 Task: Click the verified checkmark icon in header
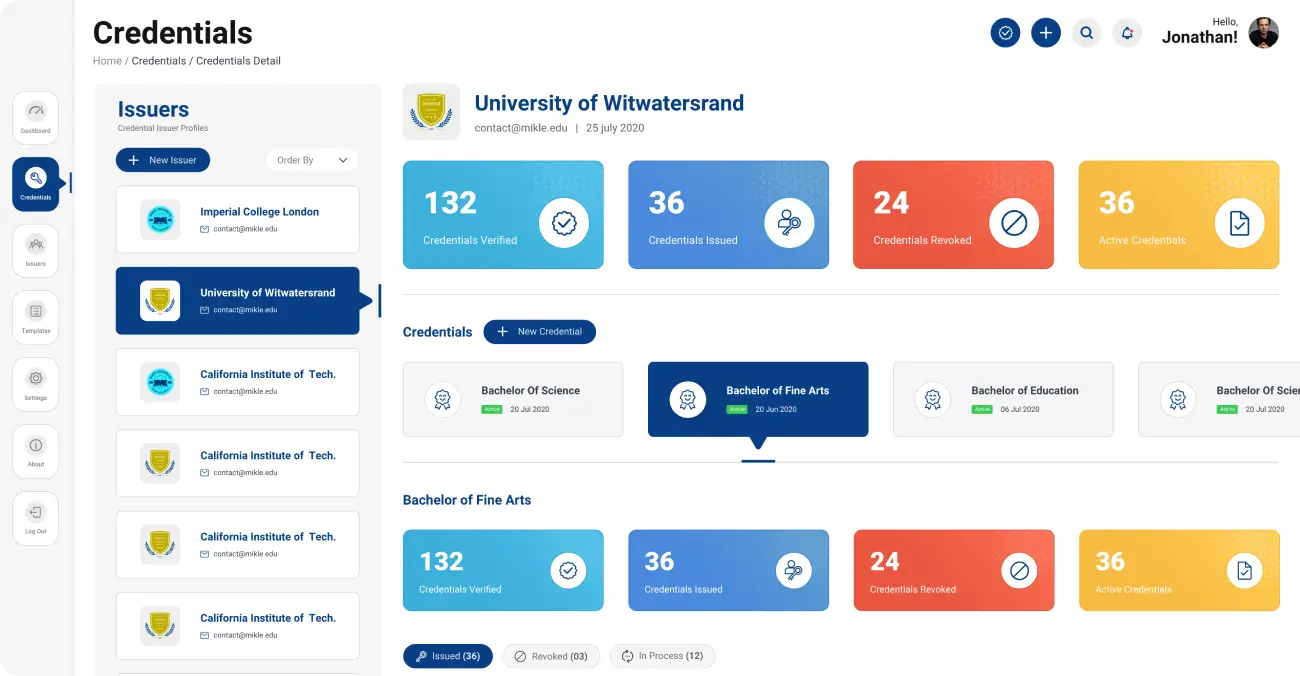1005,33
